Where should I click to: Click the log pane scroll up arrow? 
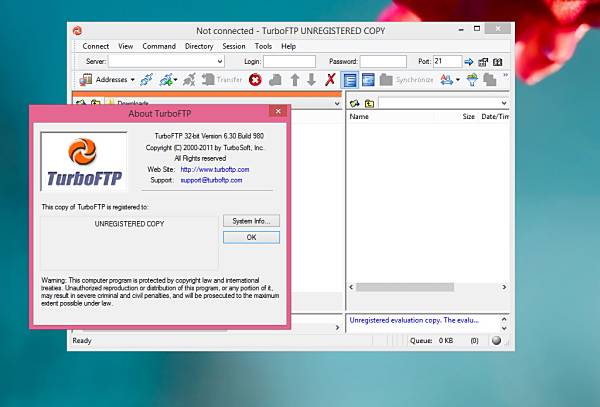click(x=504, y=319)
